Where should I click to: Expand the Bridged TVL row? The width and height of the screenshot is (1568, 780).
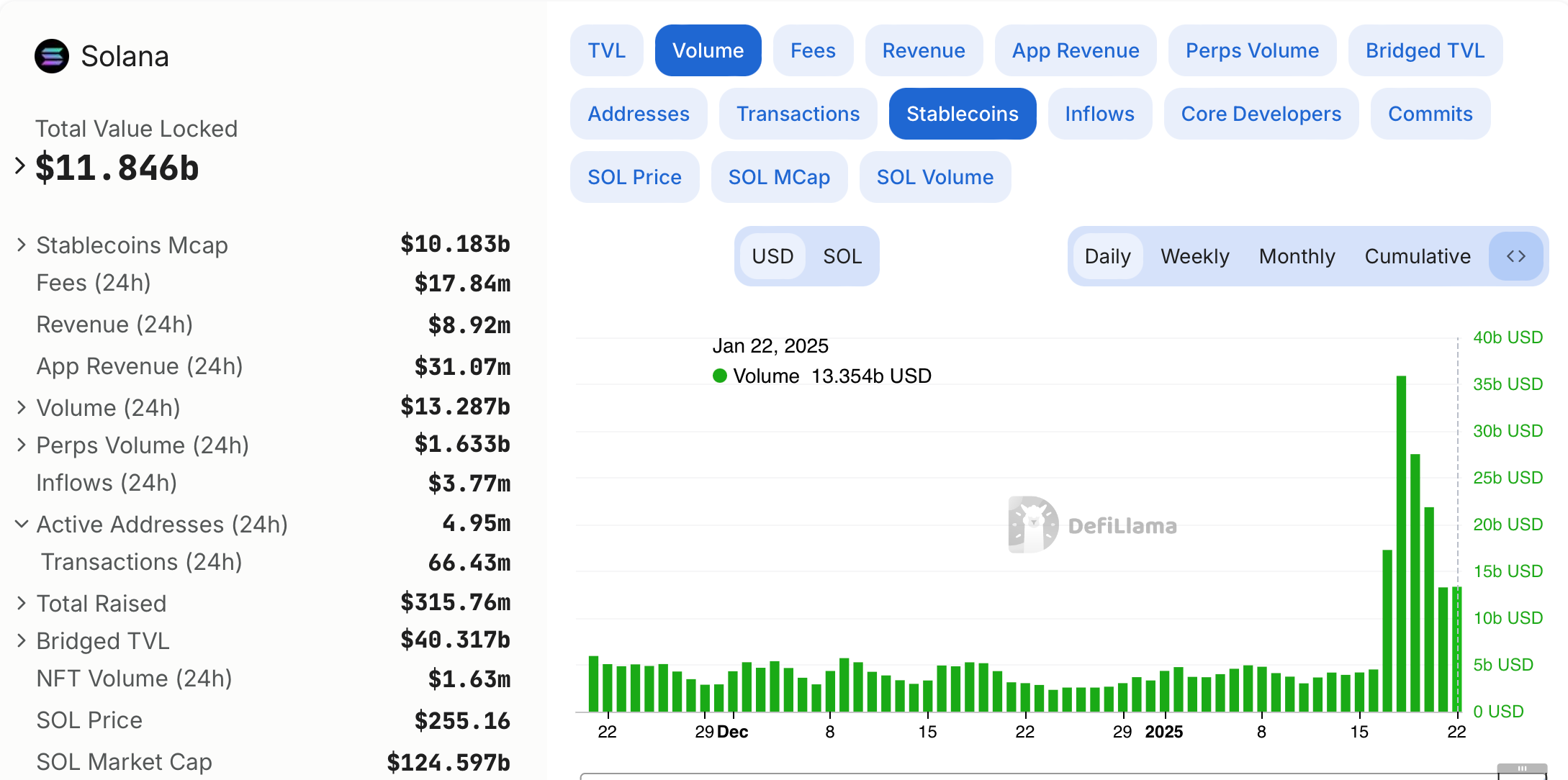(x=22, y=640)
